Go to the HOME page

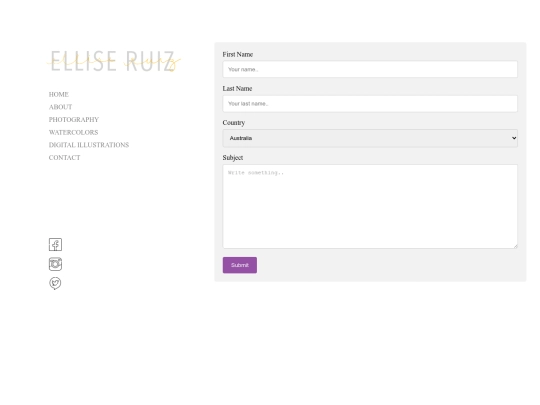(59, 94)
